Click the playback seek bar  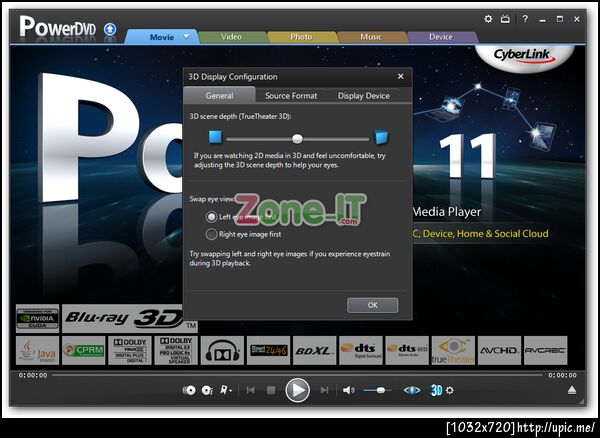tap(297, 375)
